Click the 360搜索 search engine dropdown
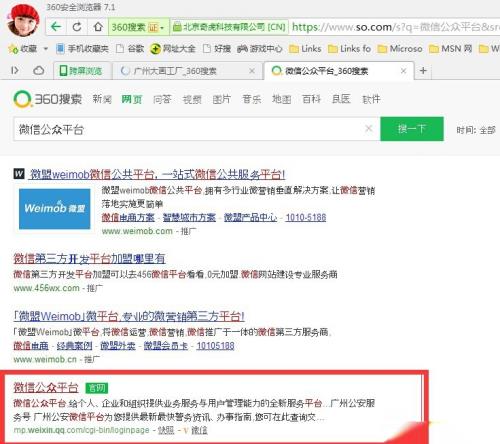This screenshot has width=500, height=444. click(x=139, y=27)
